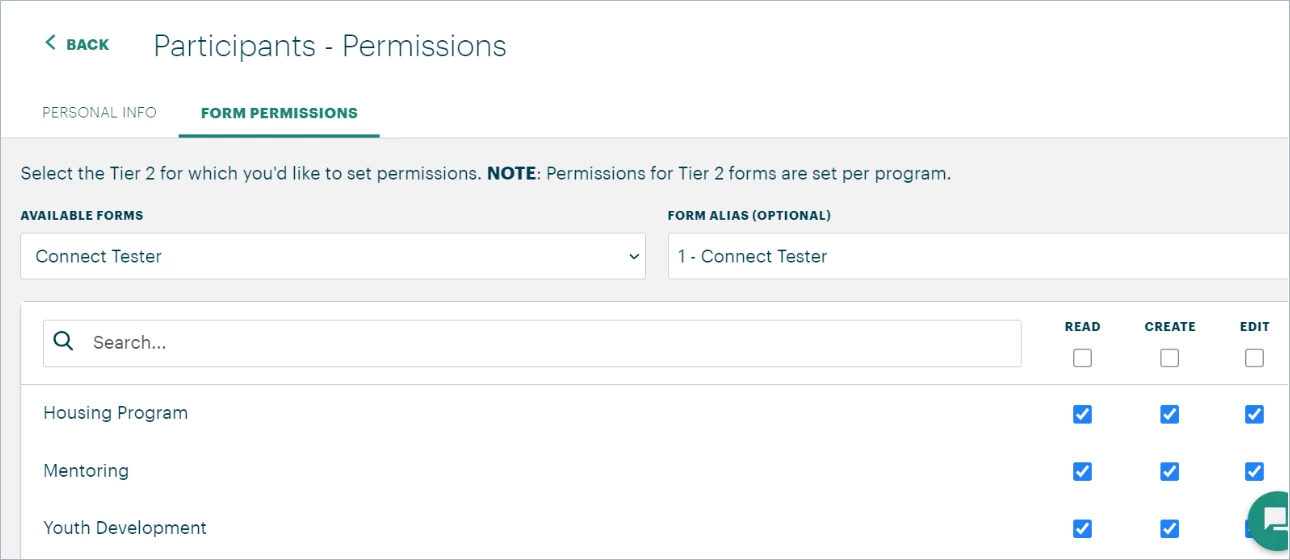Uncheck Edit for Mentoring

pyautogui.click(x=1254, y=471)
